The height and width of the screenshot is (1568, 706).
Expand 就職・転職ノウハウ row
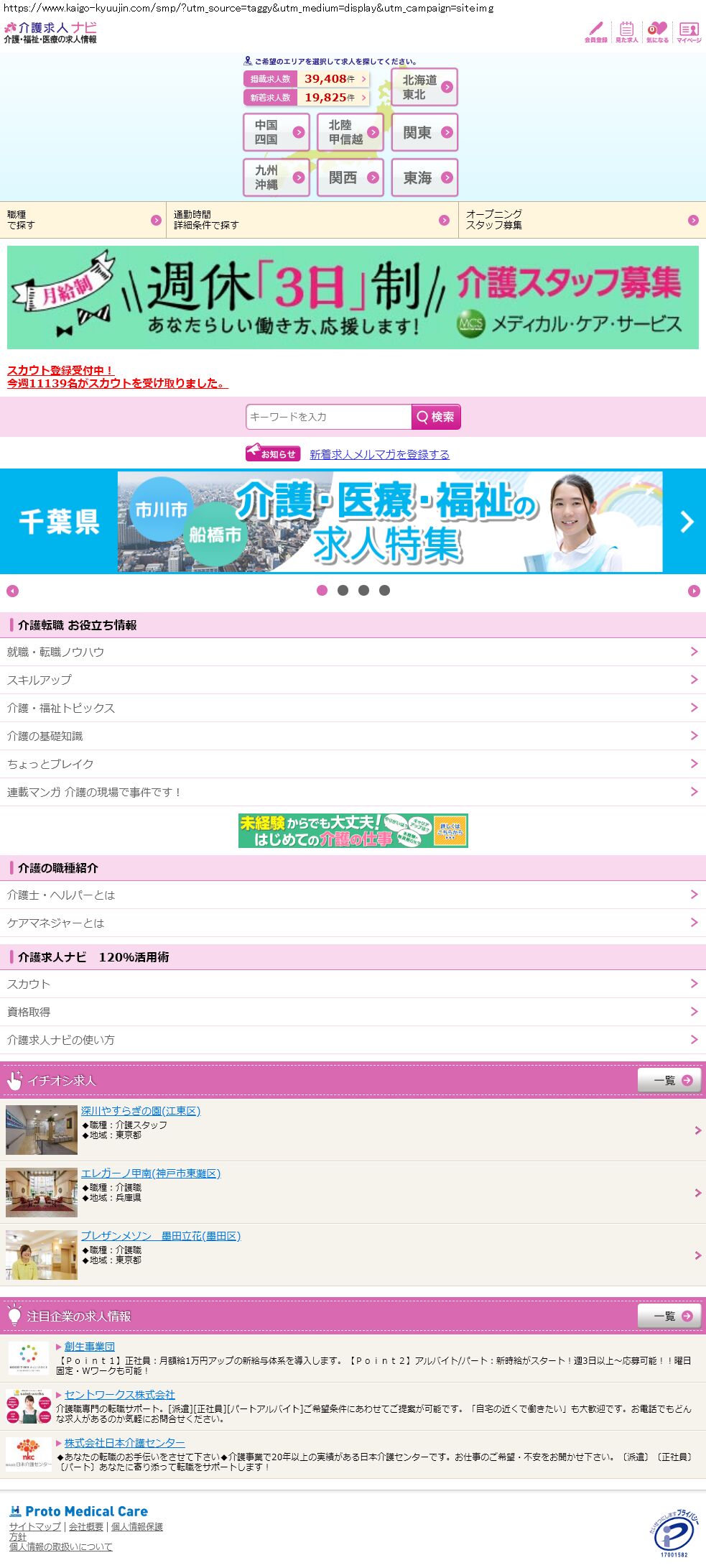tap(353, 652)
